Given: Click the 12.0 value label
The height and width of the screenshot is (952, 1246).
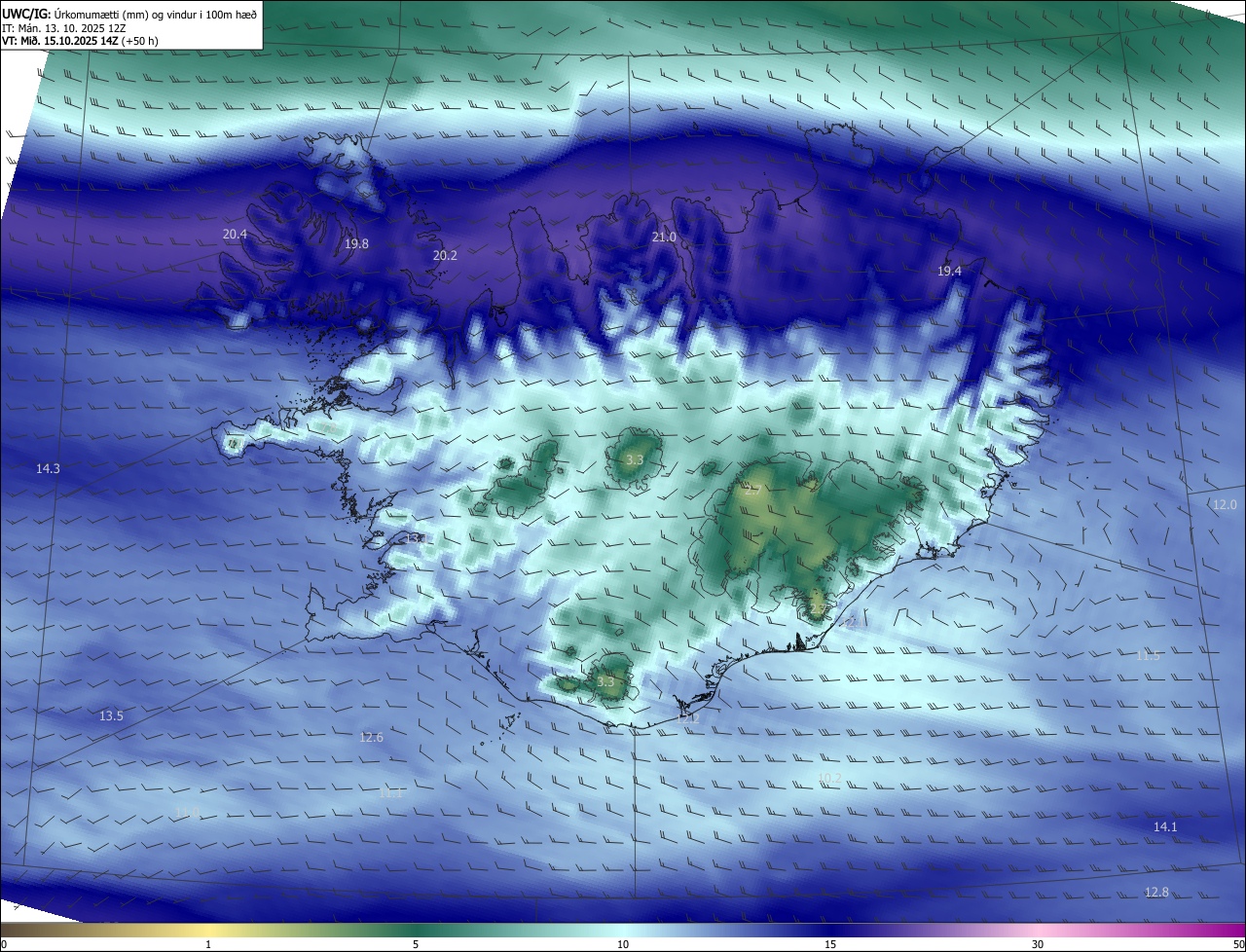Looking at the screenshot, I should 1225,505.
